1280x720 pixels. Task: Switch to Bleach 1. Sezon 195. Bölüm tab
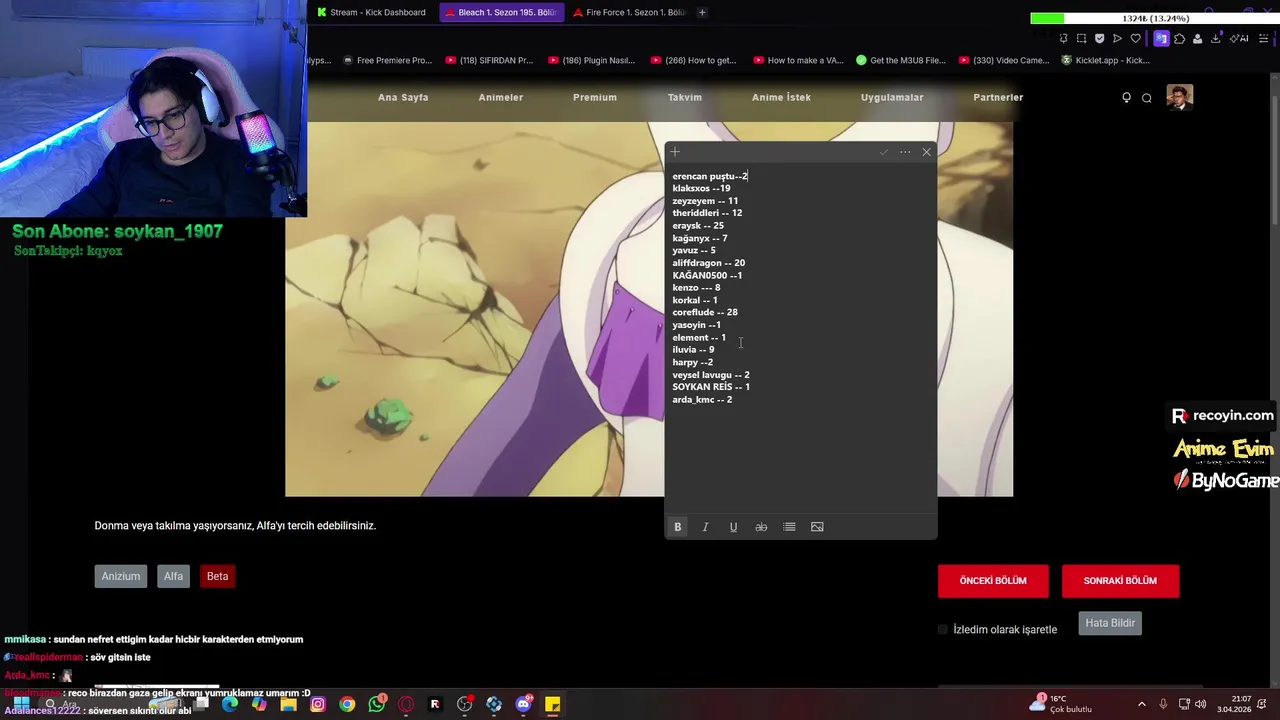pos(500,12)
